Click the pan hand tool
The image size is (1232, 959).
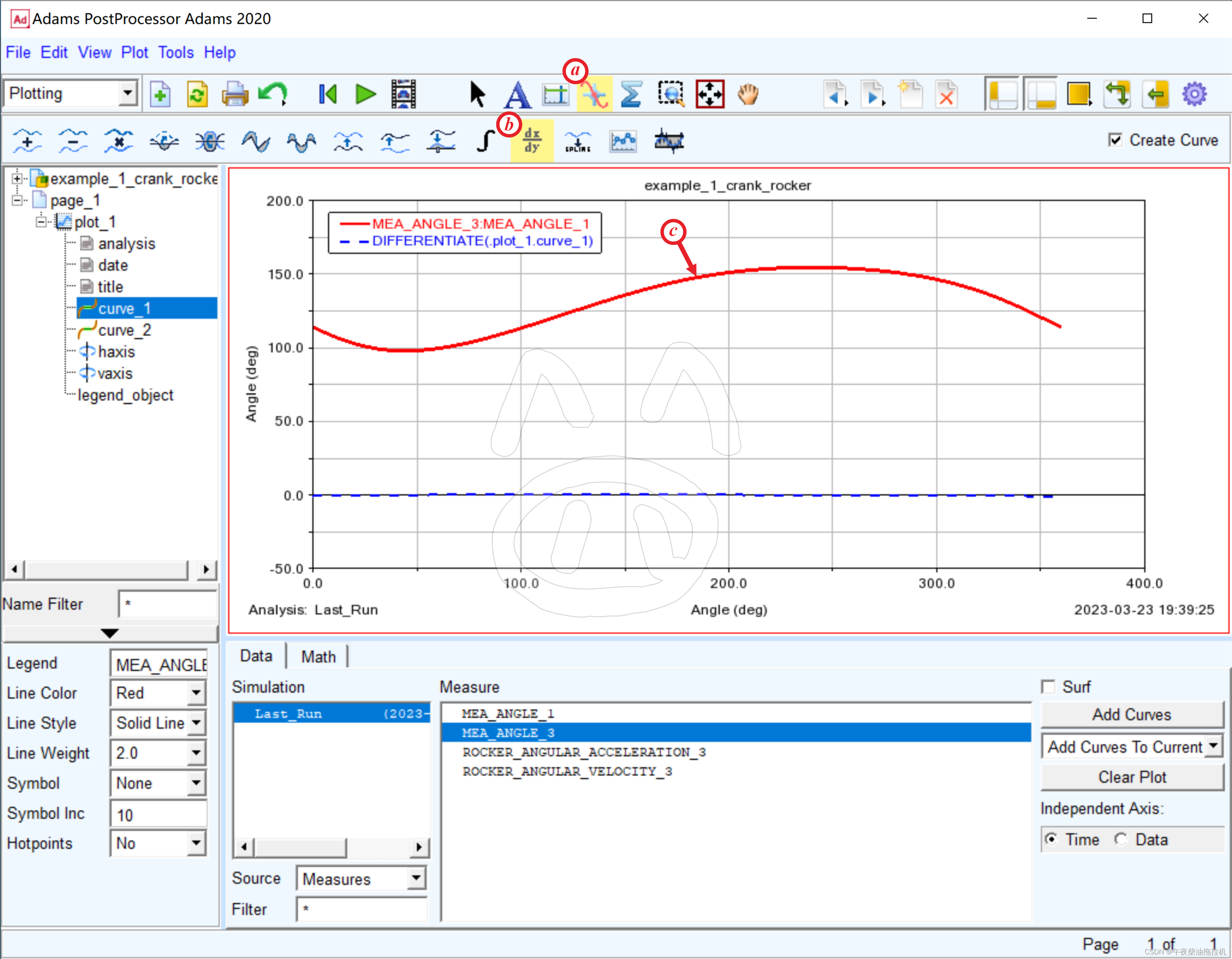coord(748,94)
